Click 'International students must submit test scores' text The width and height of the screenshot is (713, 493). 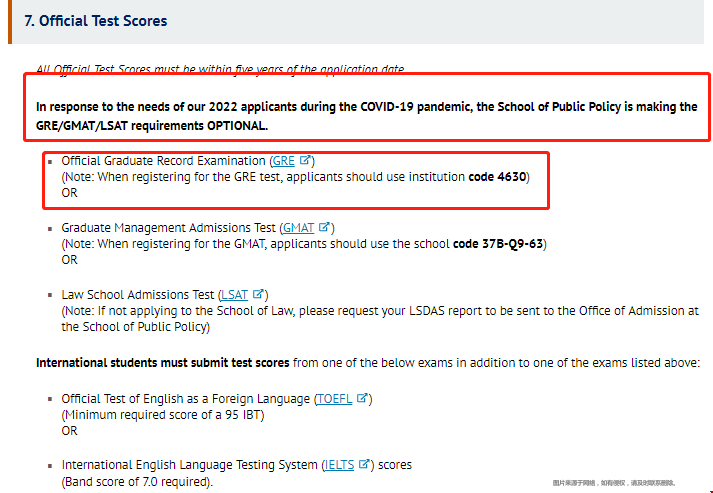tap(163, 363)
